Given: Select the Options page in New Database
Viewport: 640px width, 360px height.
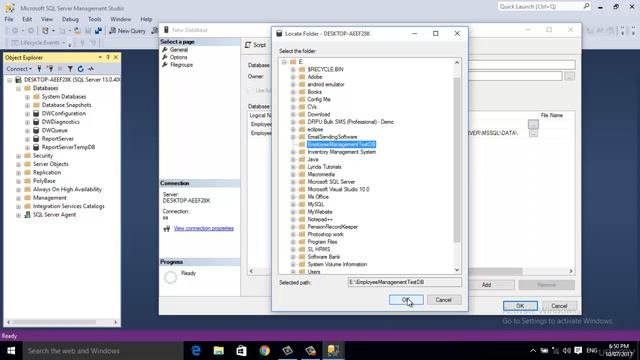Looking at the screenshot, I should (x=178, y=57).
